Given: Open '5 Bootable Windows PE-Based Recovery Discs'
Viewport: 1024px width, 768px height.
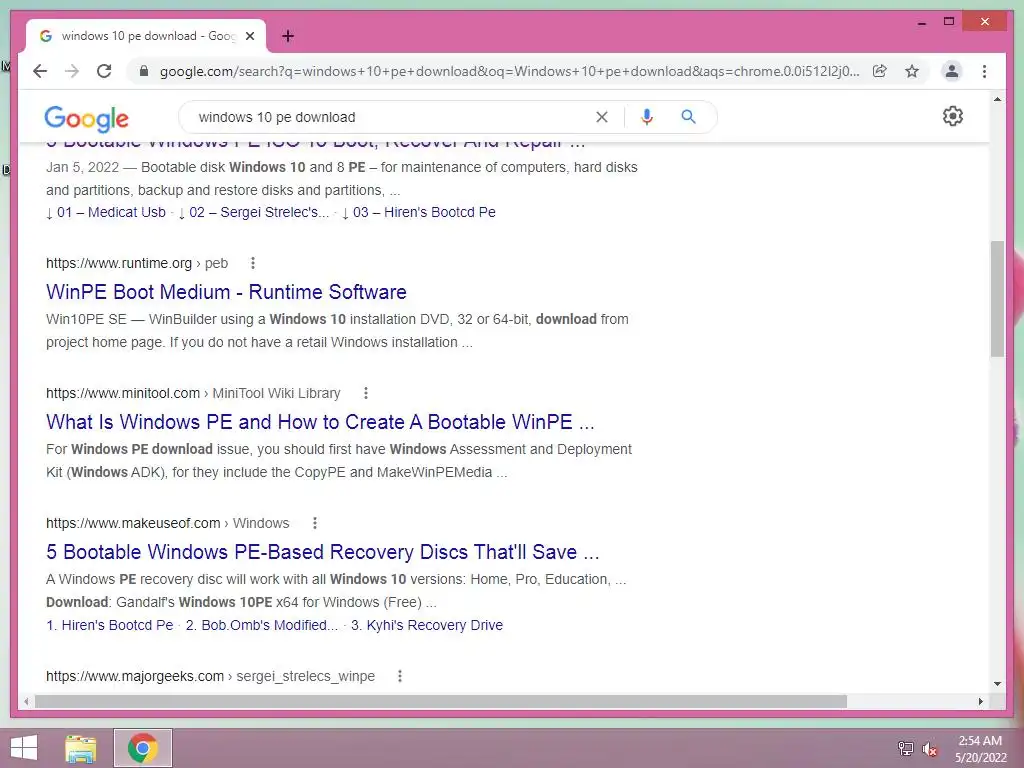Looking at the screenshot, I should tap(323, 552).
